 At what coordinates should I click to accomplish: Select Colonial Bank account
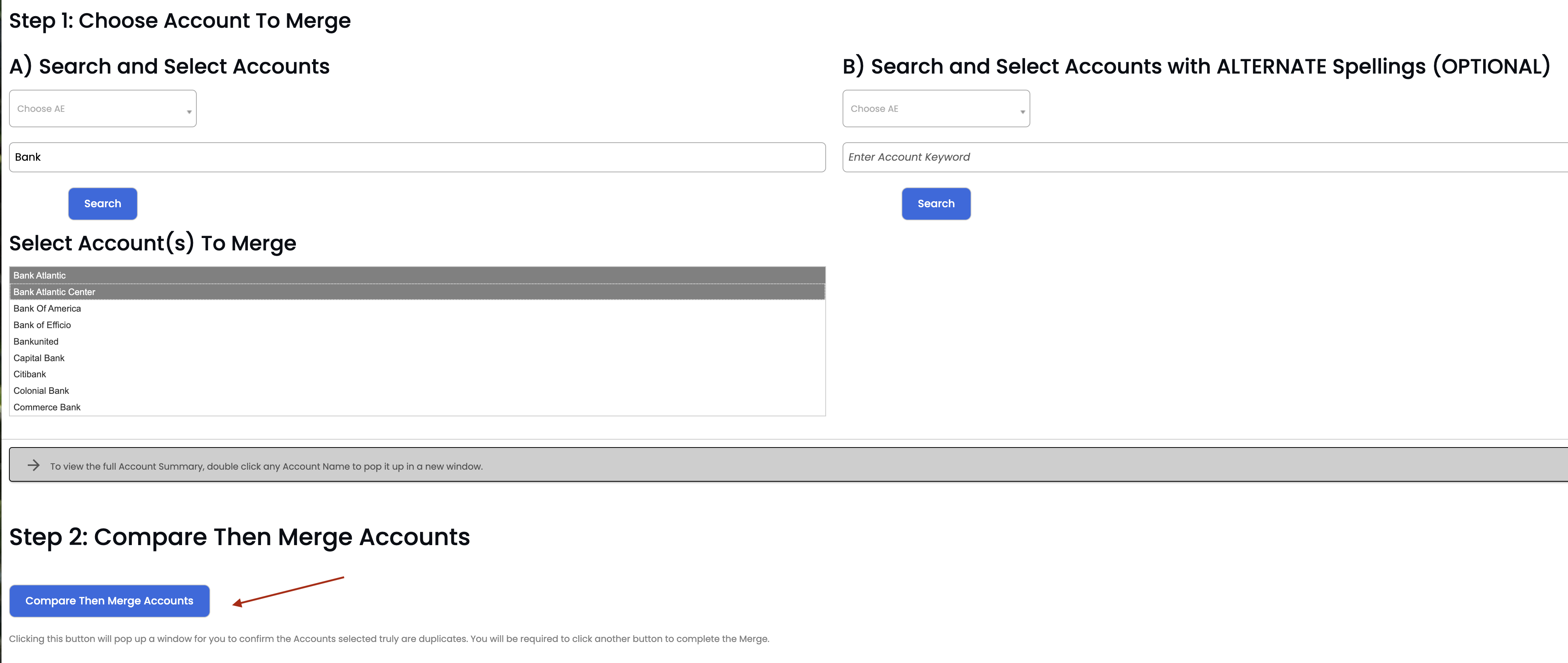click(x=418, y=390)
